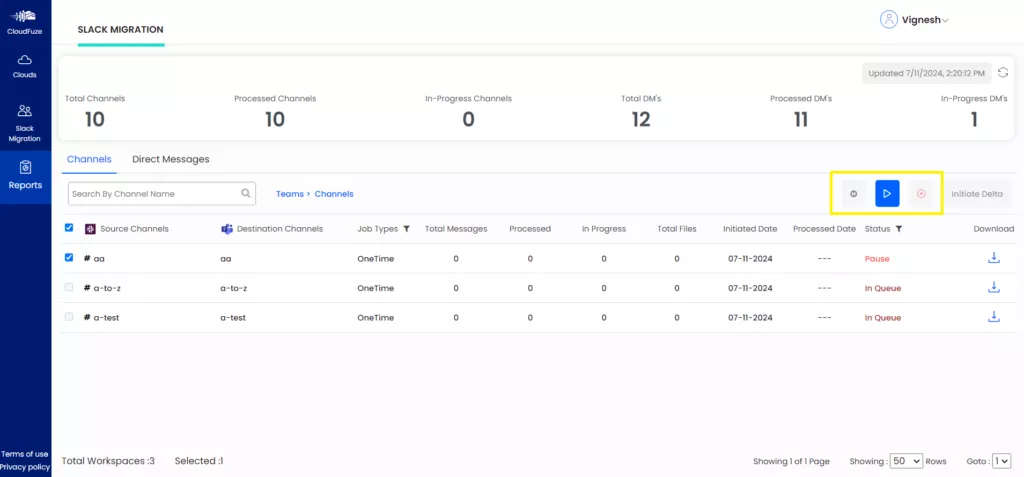Click source channel name # a-test
The width and height of the screenshot is (1024, 477).
pyautogui.click(x=101, y=318)
